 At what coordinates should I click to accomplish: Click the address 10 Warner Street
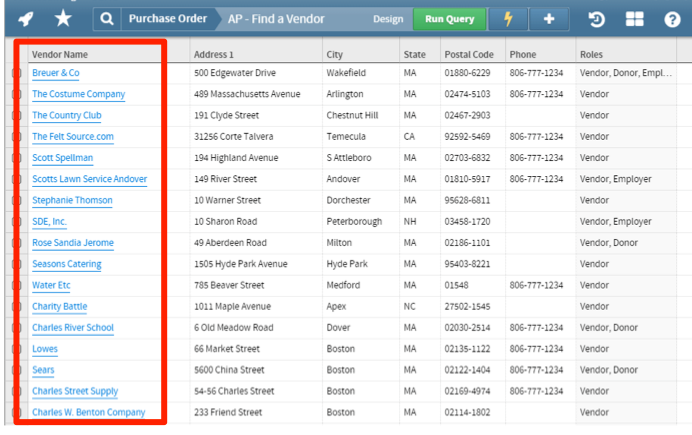pos(227,200)
